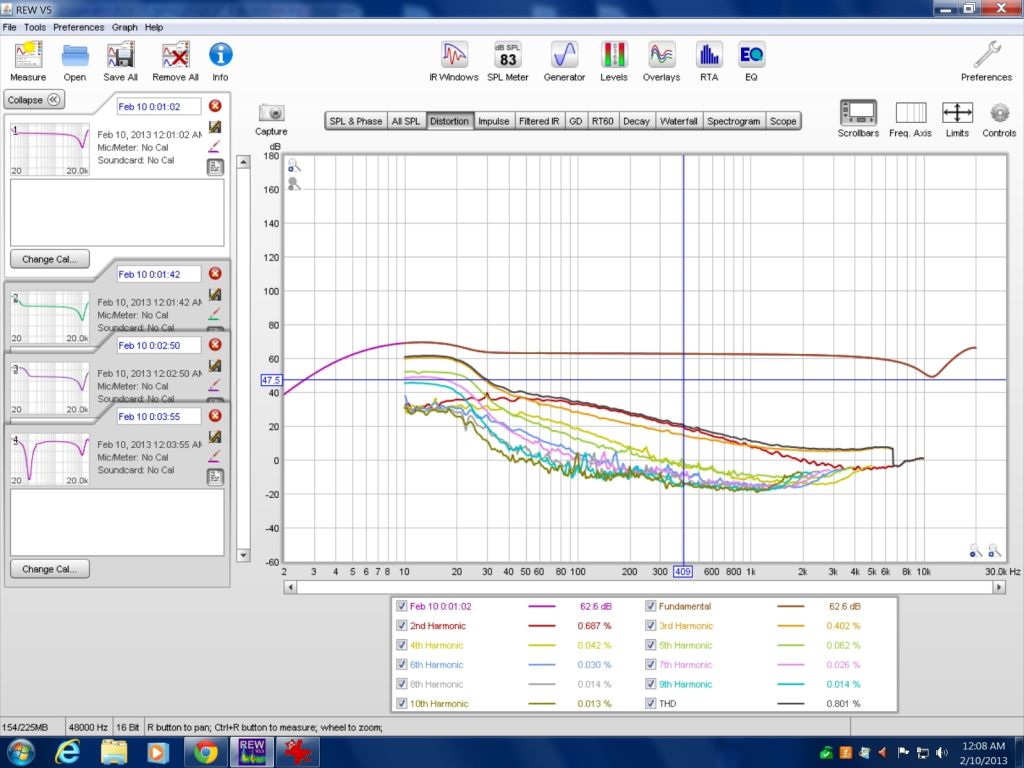
Task: Click the measurement list scroll up arrow
Action: (243, 162)
